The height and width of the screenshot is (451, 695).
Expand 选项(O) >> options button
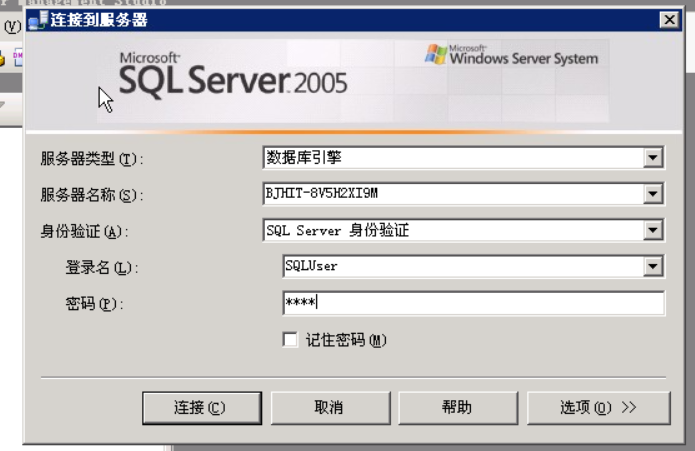(598, 408)
